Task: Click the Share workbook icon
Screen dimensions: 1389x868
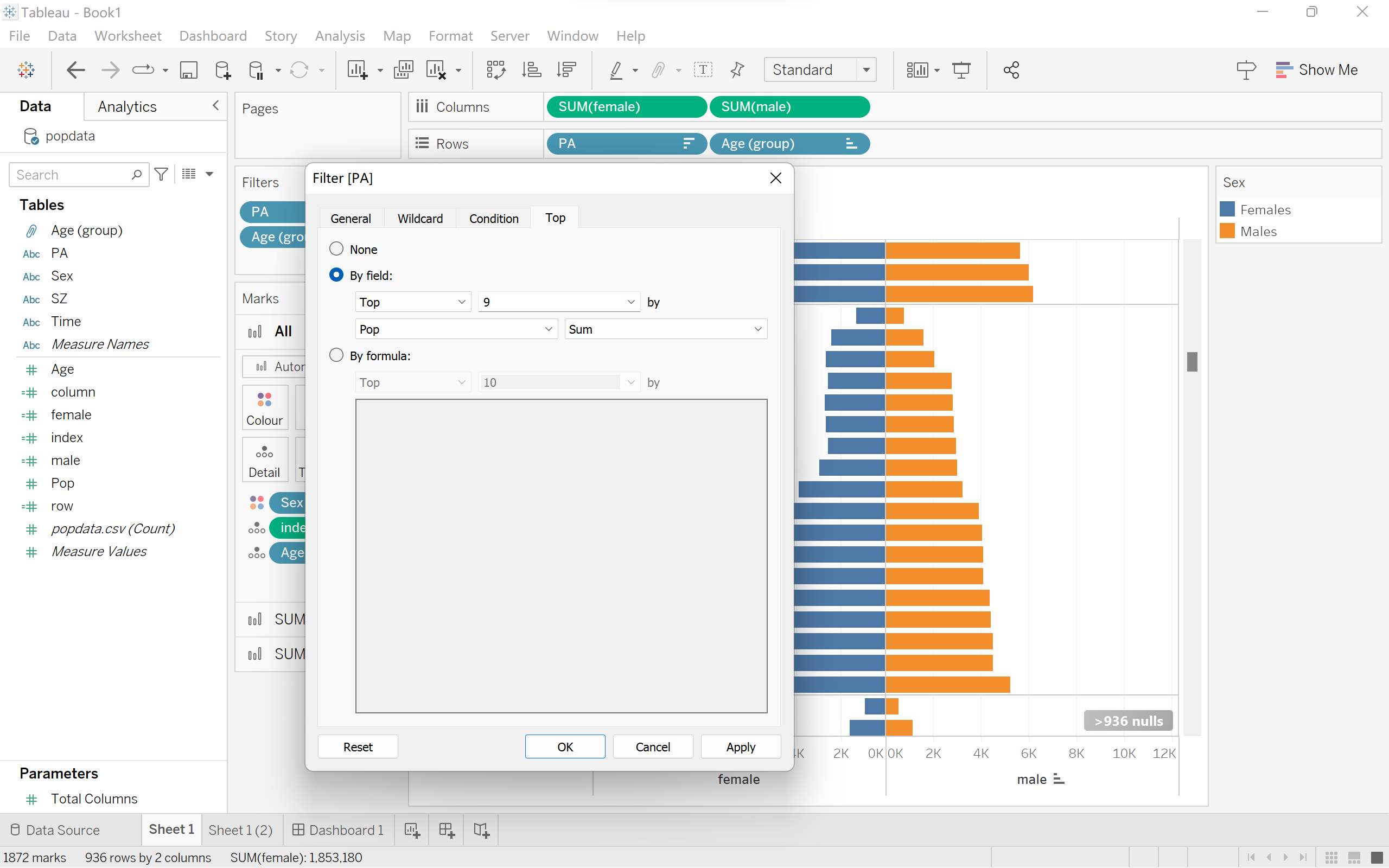Action: click(1011, 70)
